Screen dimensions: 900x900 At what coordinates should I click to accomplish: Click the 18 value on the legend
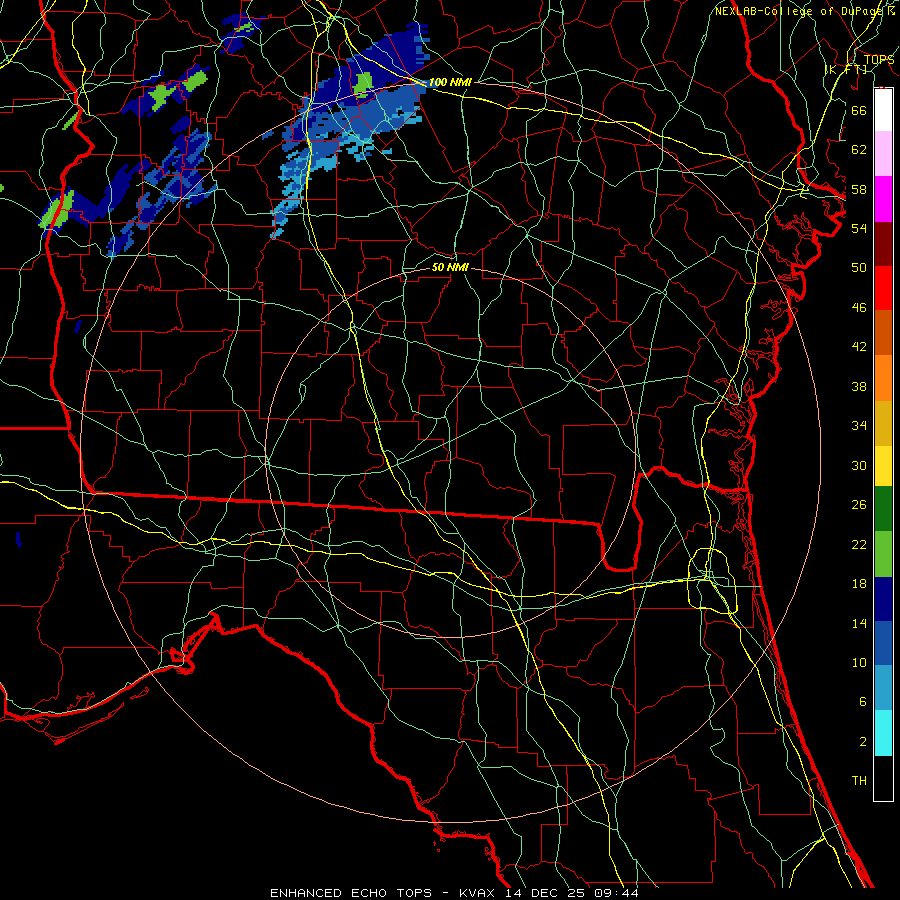click(x=859, y=584)
